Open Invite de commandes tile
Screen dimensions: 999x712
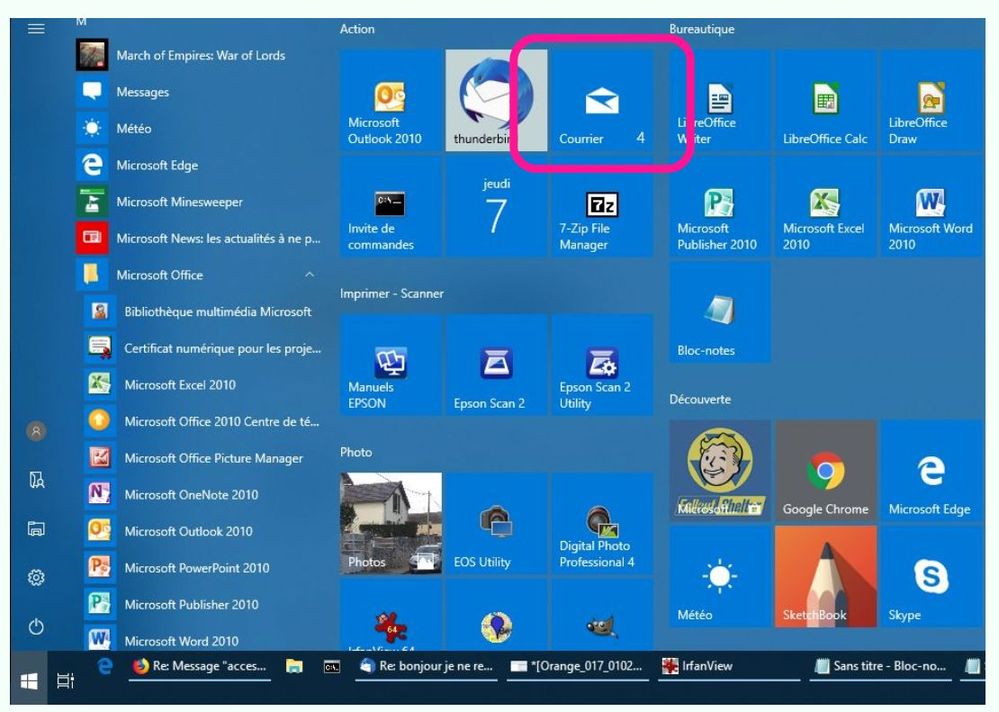(x=391, y=207)
